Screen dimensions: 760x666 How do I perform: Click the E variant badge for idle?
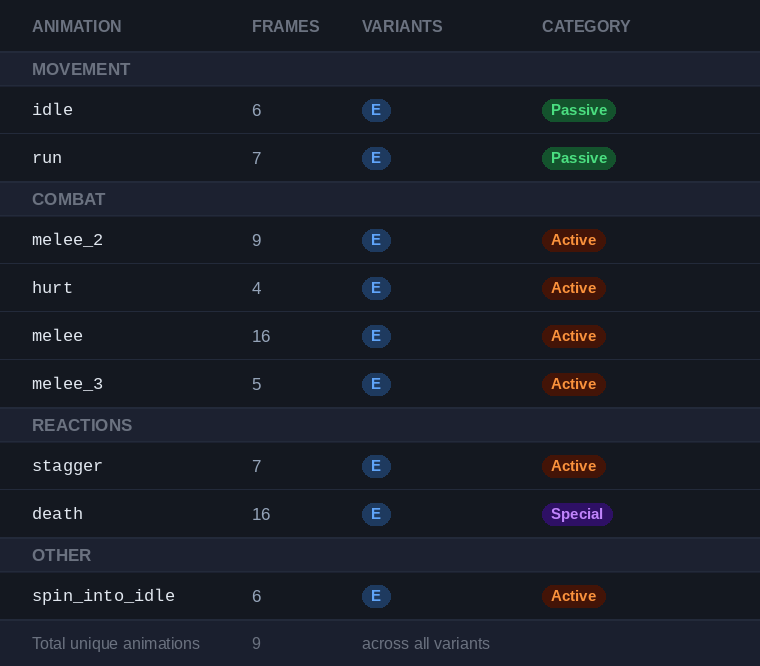point(376,110)
